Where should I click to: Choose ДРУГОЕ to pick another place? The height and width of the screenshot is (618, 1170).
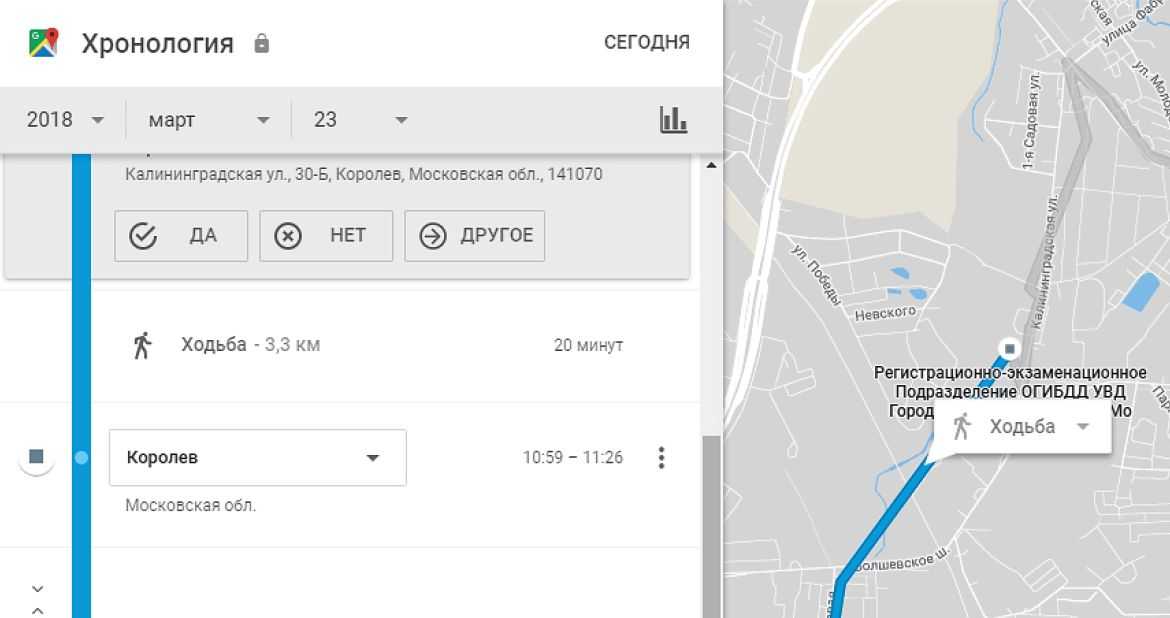[x=474, y=236]
